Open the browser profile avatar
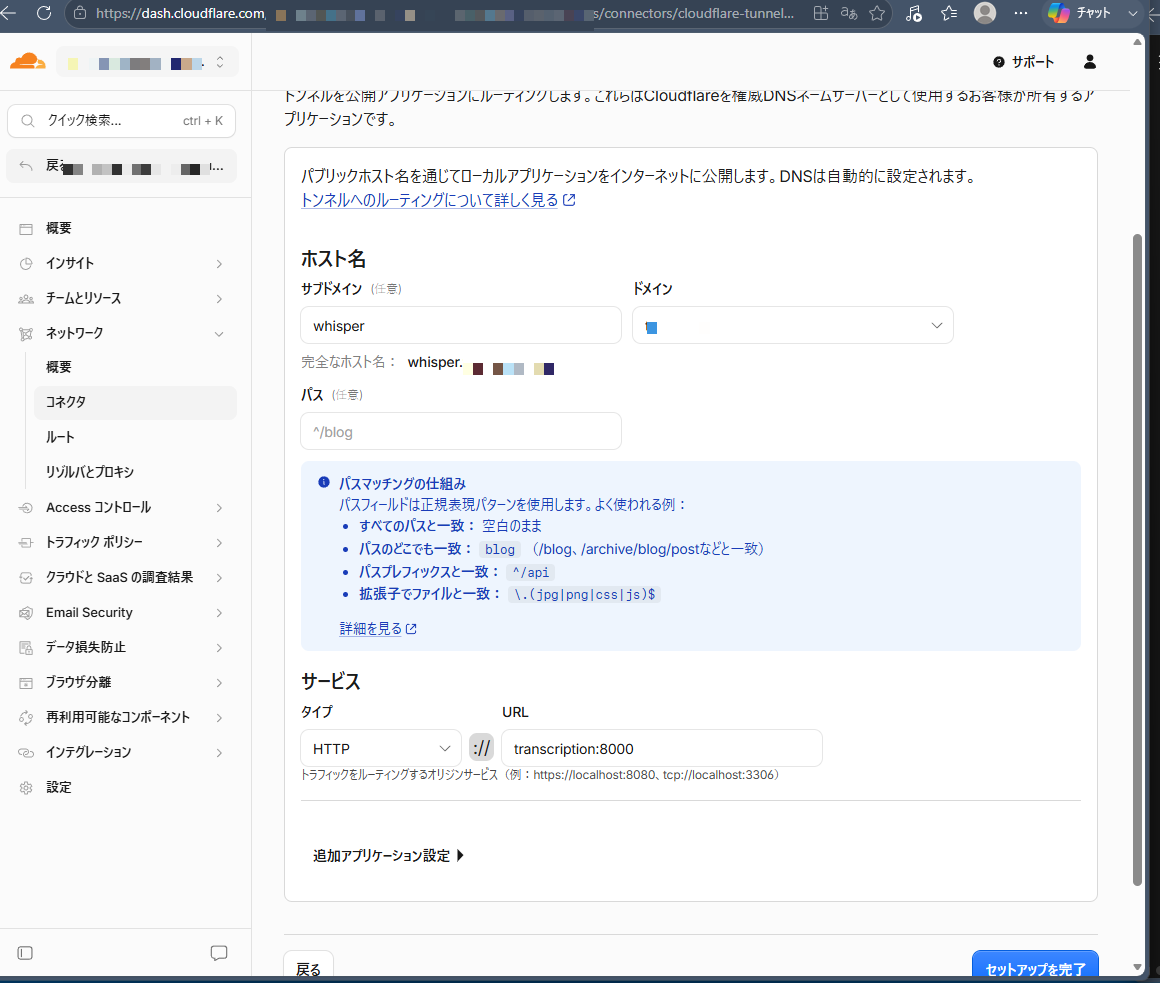 [985, 13]
